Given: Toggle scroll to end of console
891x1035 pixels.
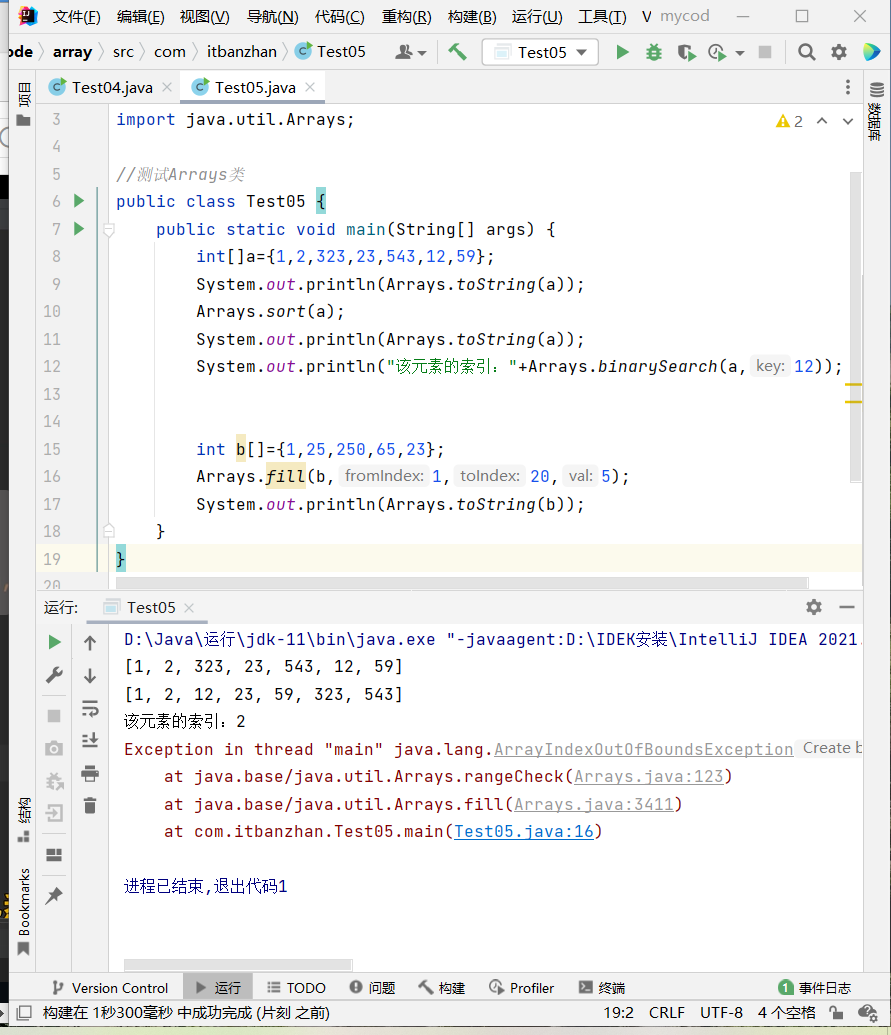Looking at the screenshot, I should 90,741.
